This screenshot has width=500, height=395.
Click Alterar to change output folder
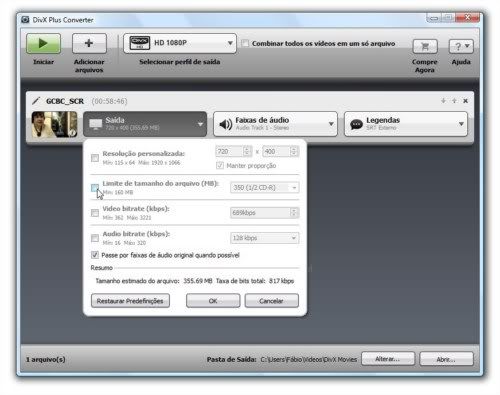388,359
